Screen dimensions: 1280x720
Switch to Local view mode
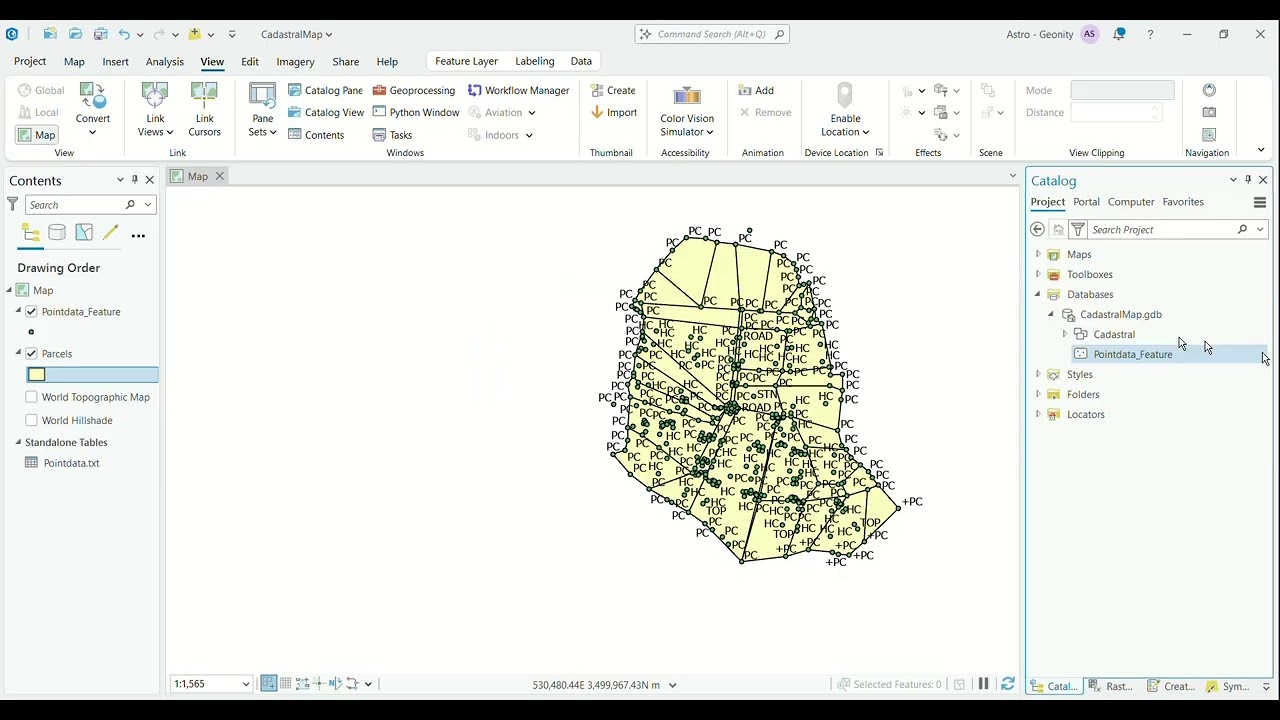pos(39,112)
